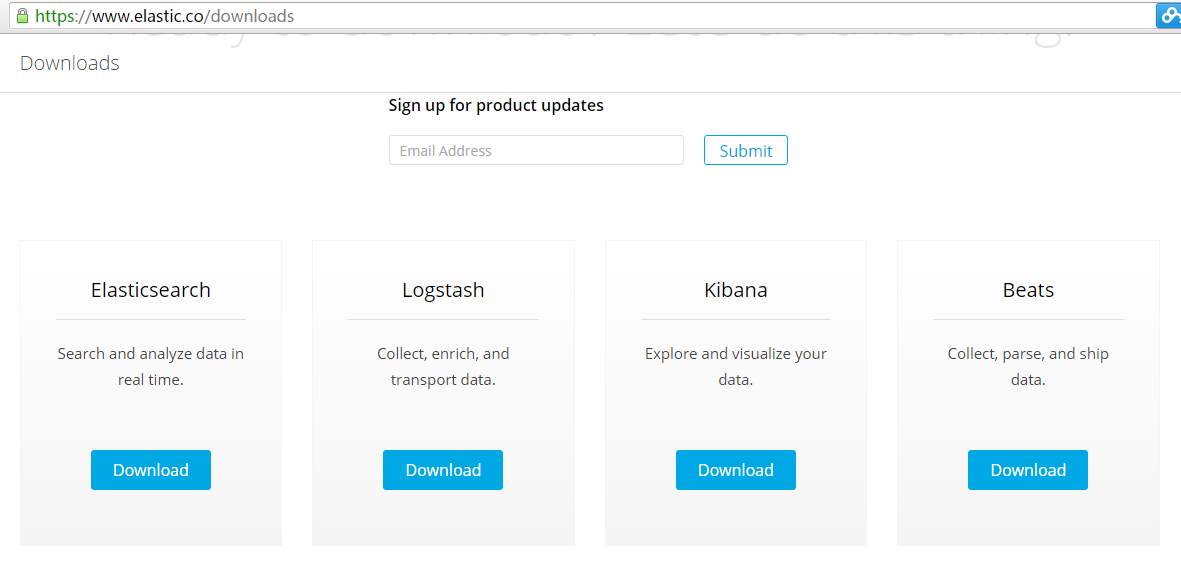Download Kibana
This screenshot has width=1181, height=573.
point(736,470)
